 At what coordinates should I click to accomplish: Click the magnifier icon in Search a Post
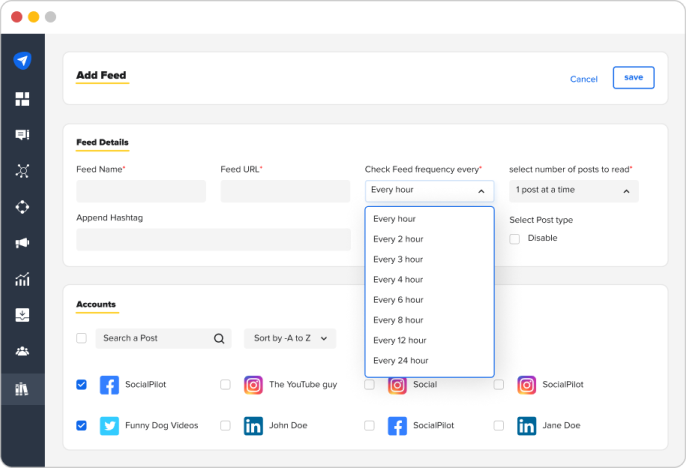(x=219, y=339)
